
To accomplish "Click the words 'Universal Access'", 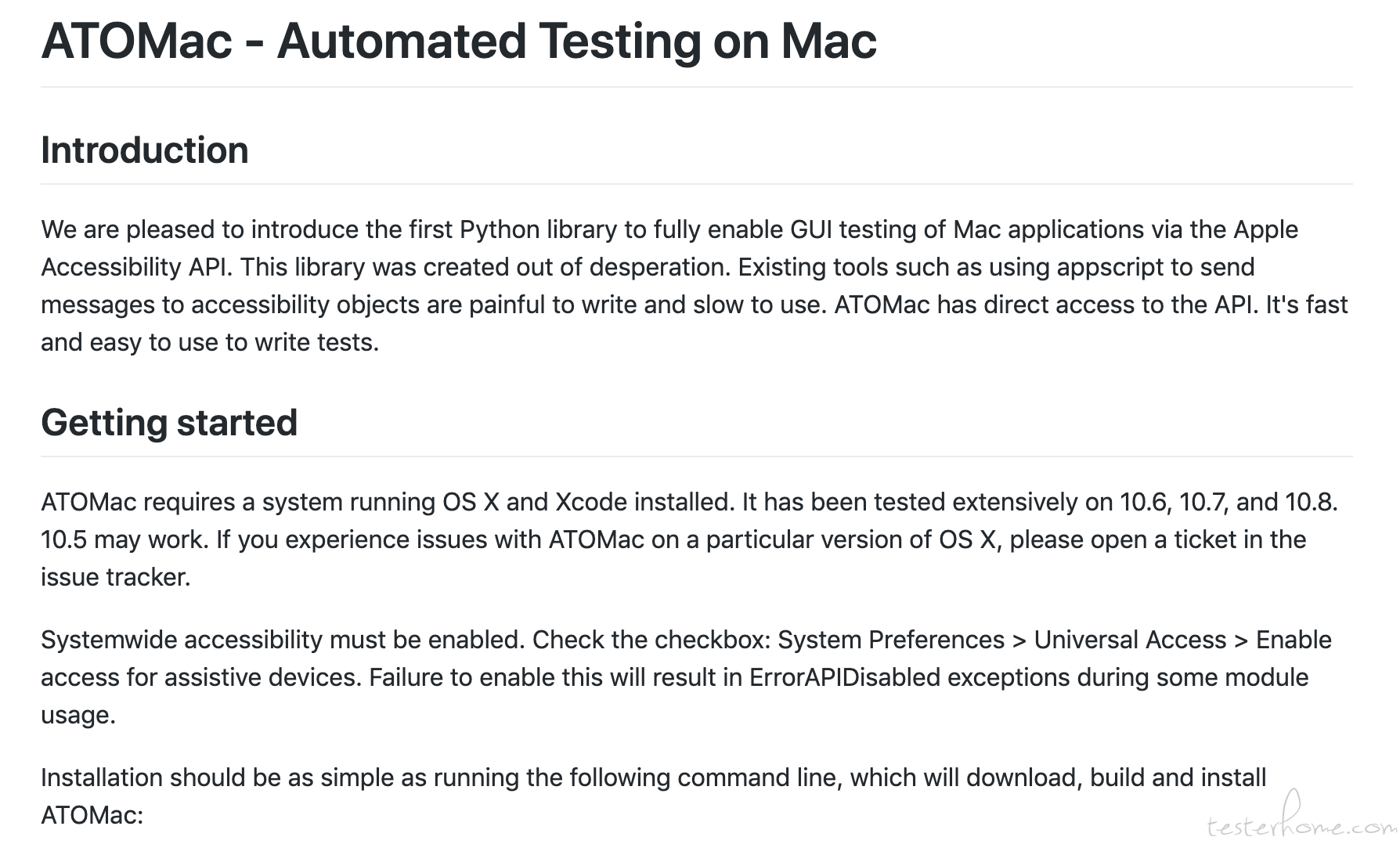I will [1130, 640].
